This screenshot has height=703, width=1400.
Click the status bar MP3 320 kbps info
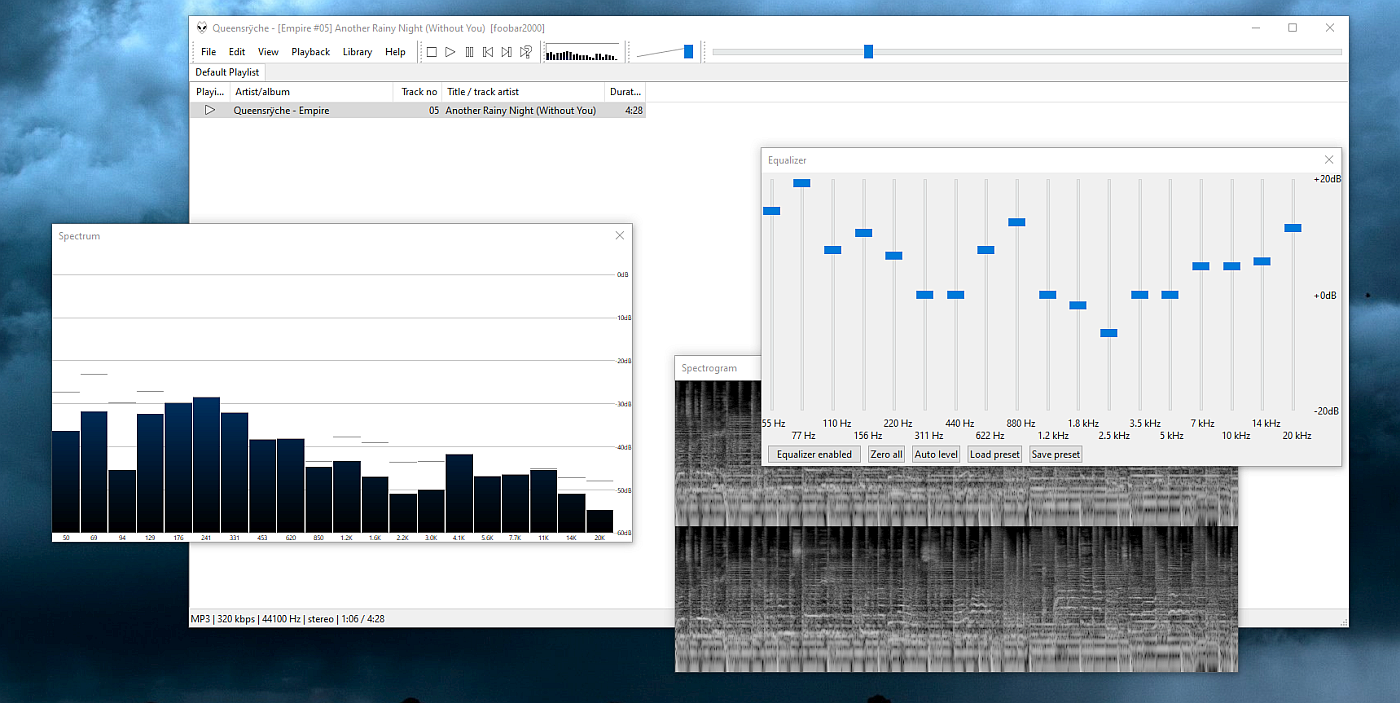[288, 619]
